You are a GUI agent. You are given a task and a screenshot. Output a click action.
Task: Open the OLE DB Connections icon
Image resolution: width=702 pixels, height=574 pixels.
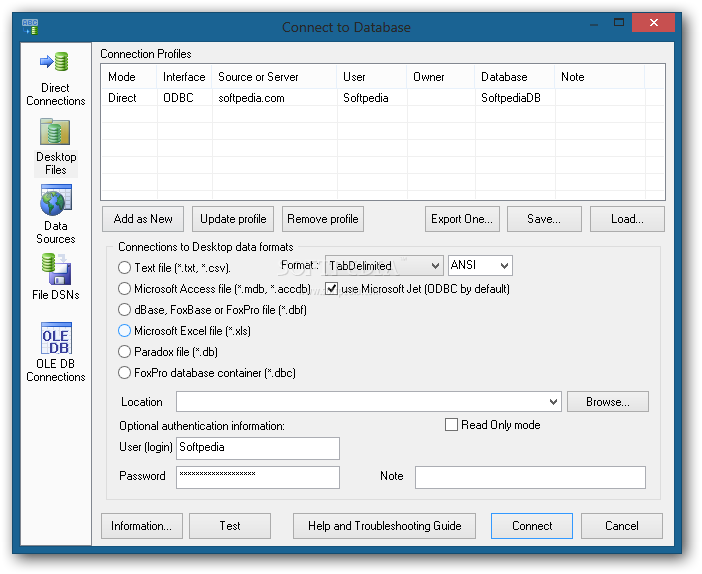pos(56,352)
